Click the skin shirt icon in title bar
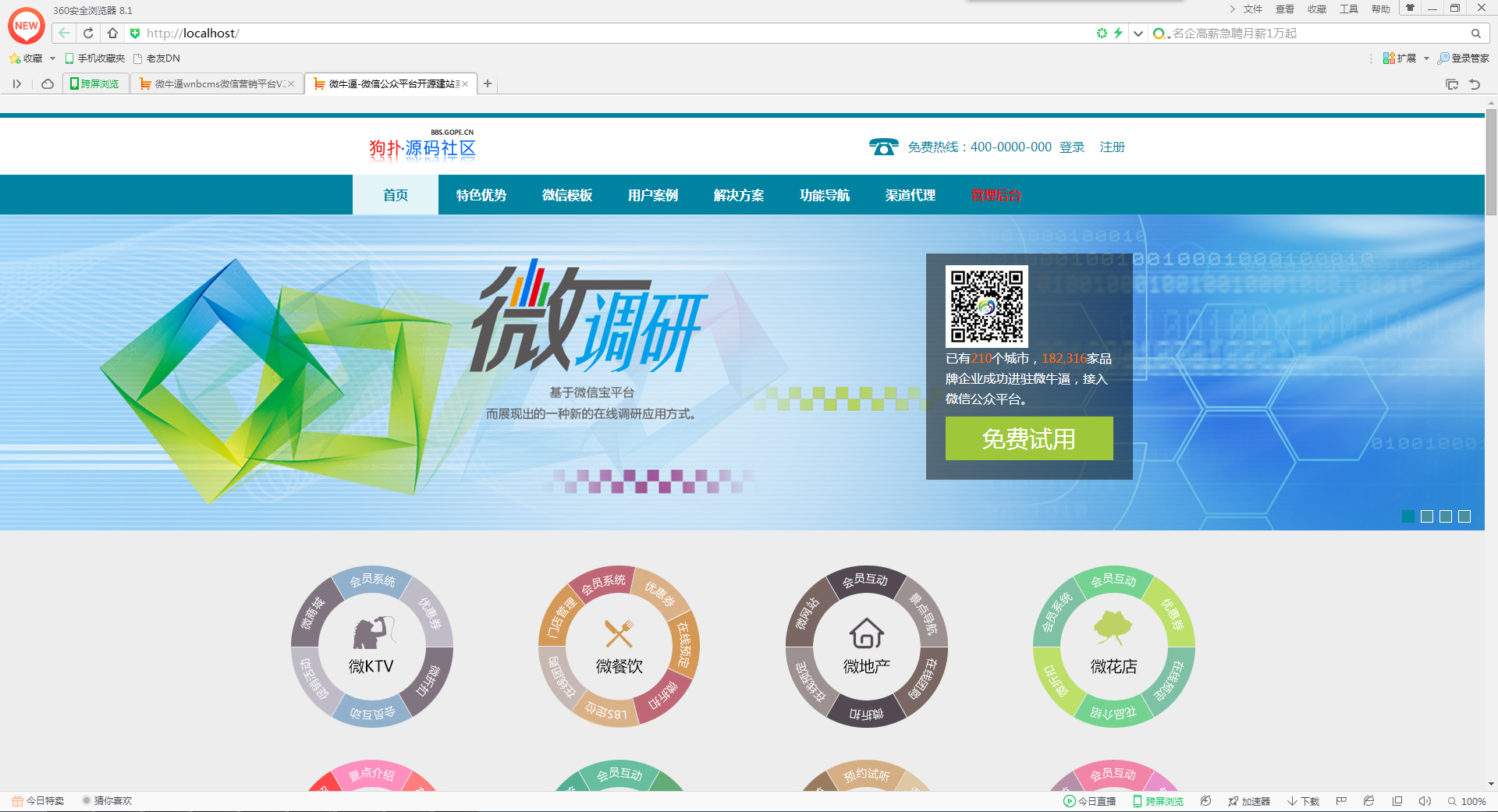This screenshot has height=812, width=1498. tap(1410, 8)
